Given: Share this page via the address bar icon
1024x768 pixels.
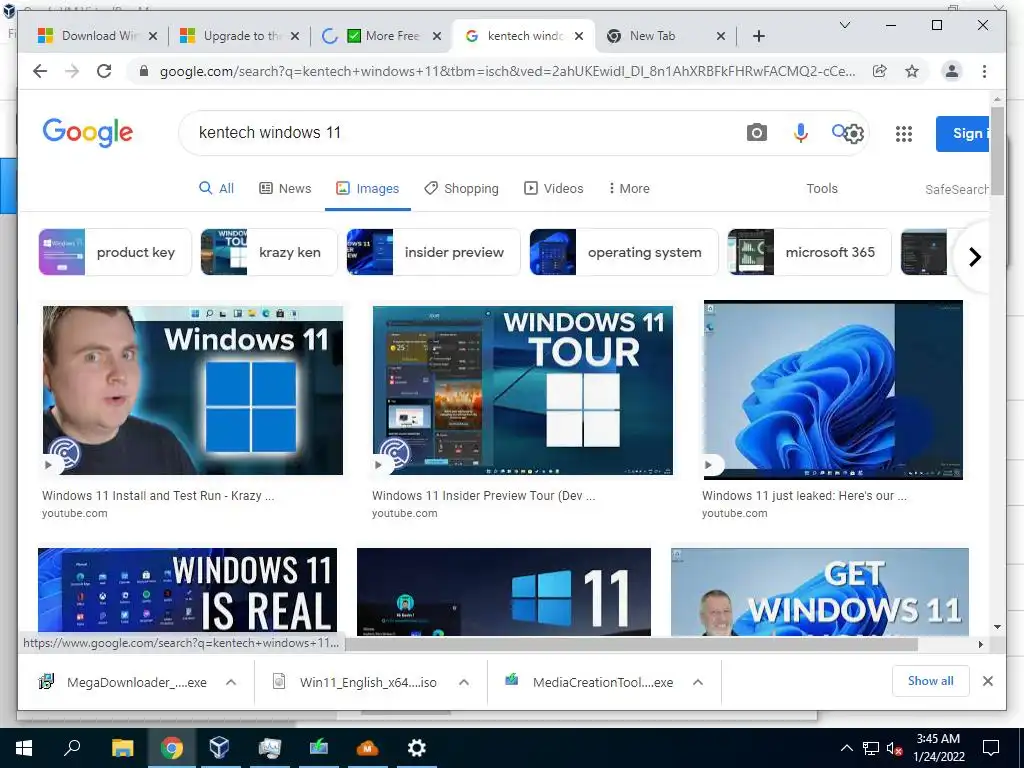Looking at the screenshot, I should click(880, 71).
